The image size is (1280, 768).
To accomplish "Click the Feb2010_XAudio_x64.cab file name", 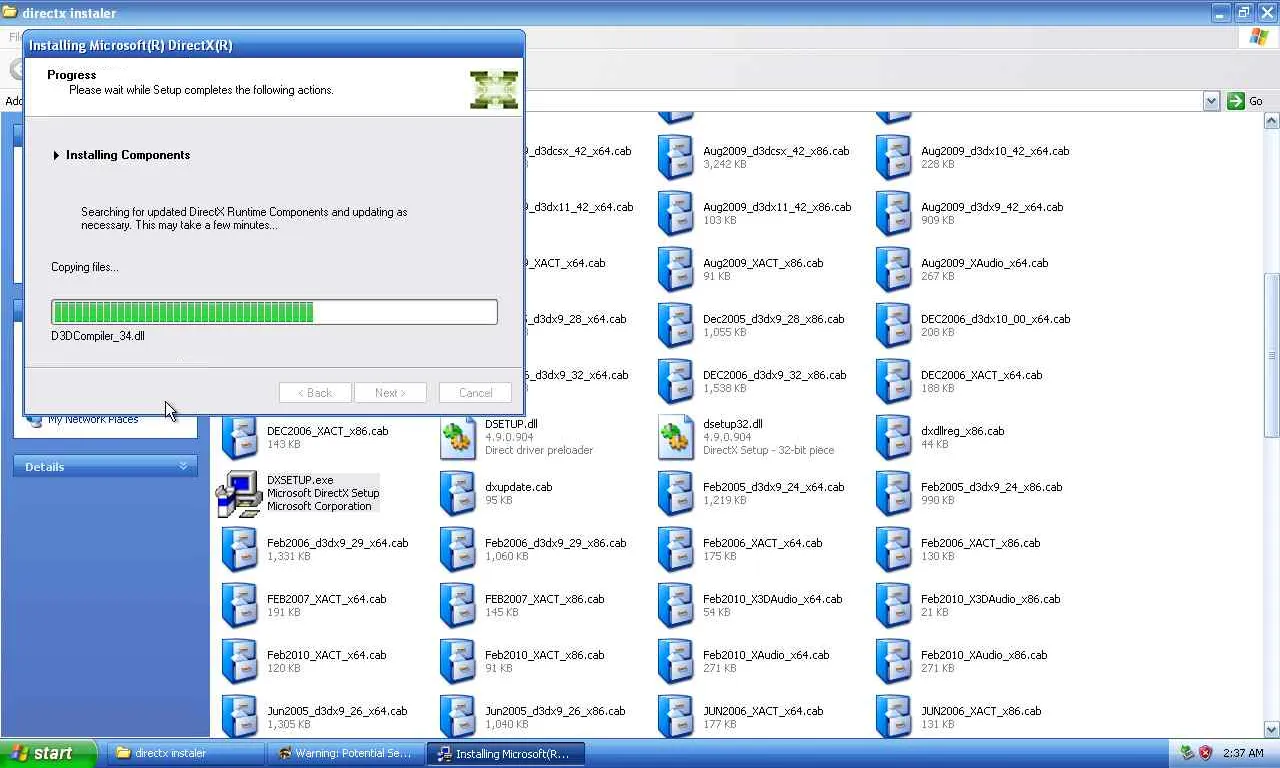I will [x=766, y=655].
